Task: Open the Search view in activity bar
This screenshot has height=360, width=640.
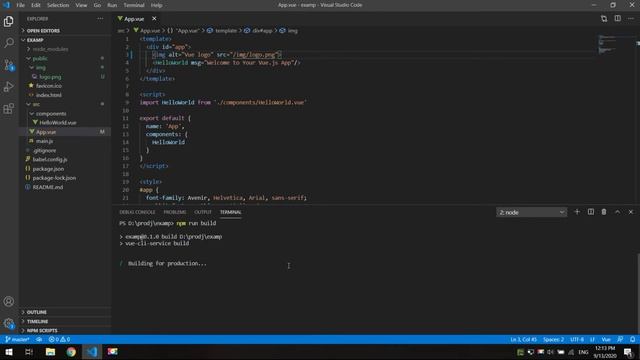Action: tap(9, 42)
